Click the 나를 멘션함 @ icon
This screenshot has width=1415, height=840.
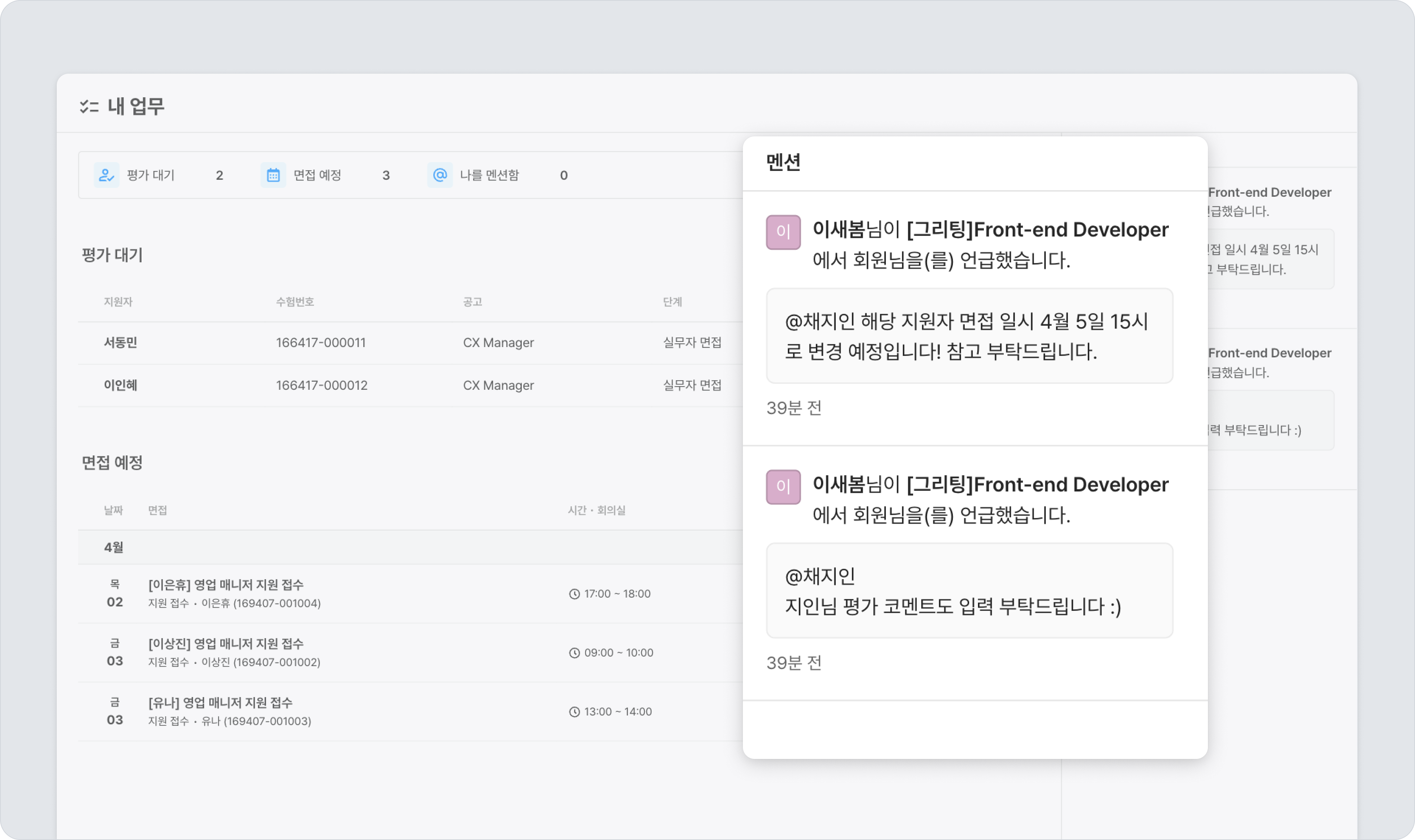click(x=440, y=175)
